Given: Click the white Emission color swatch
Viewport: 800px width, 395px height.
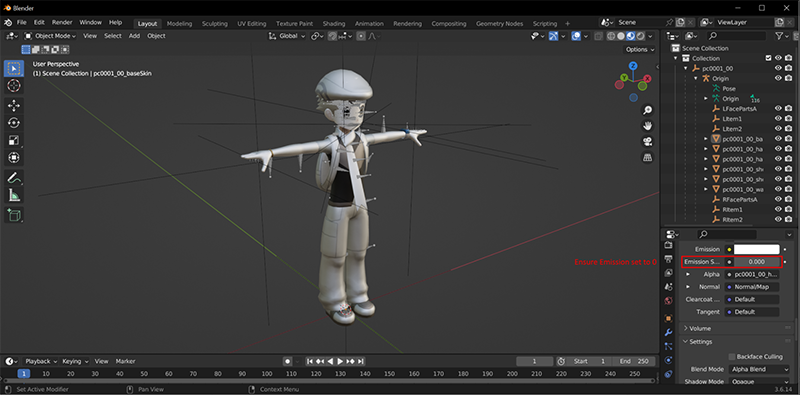Looking at the screenshot, I should 757,250.
